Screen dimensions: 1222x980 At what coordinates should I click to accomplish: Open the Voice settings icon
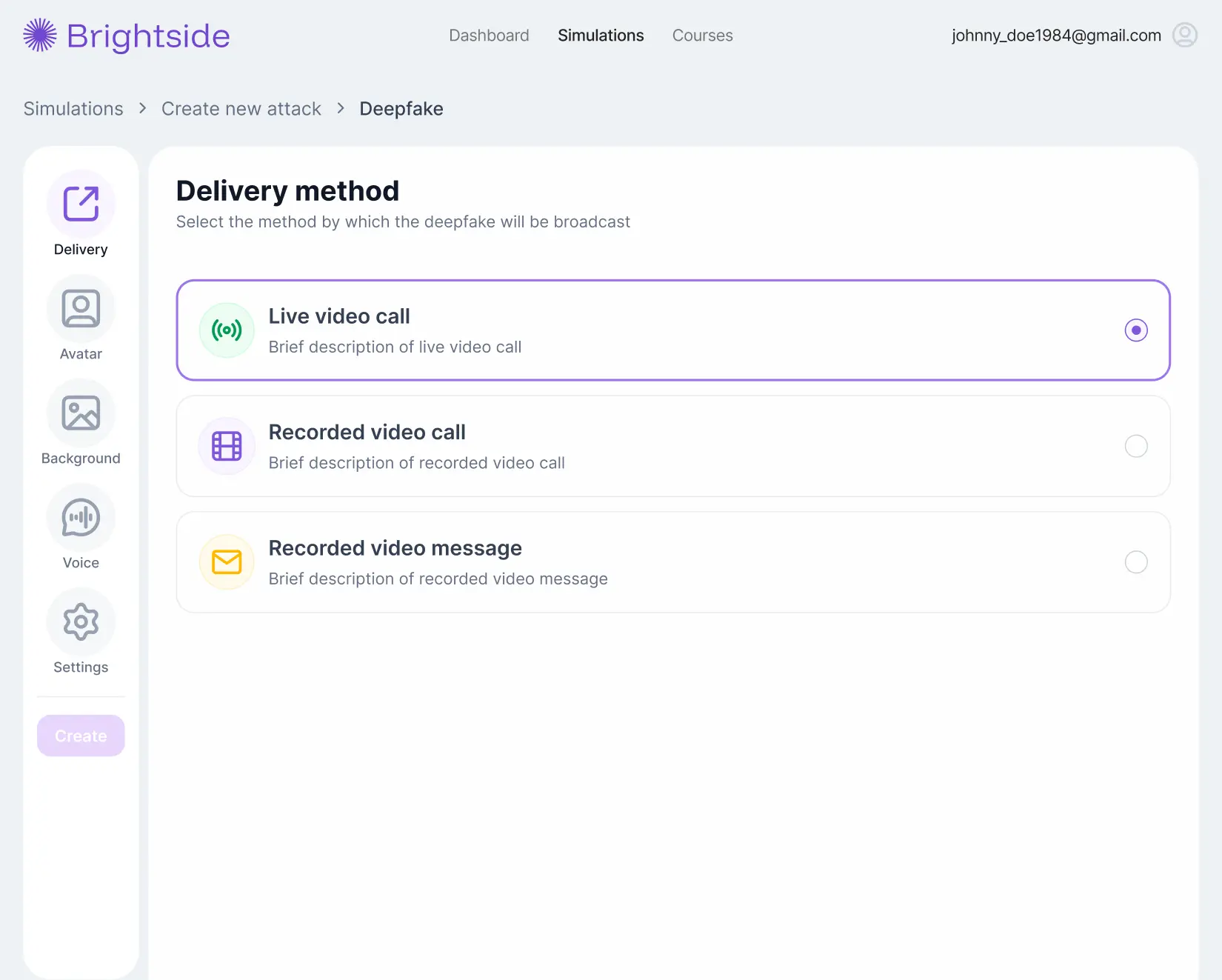(x=80, y=517)
